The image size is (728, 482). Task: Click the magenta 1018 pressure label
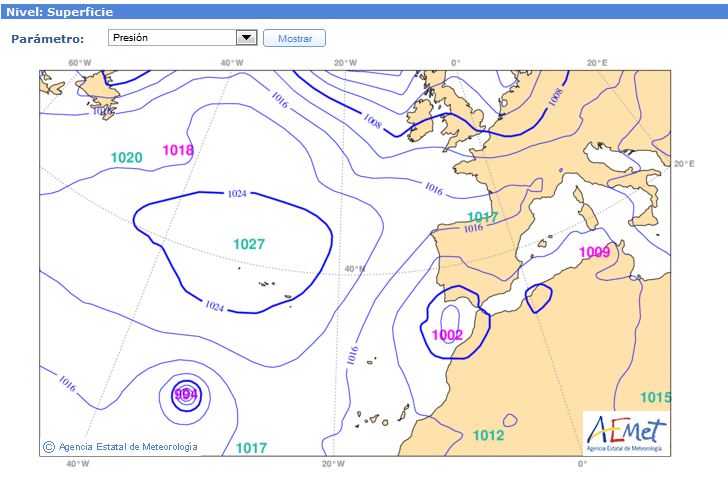[x=178, y=150]
